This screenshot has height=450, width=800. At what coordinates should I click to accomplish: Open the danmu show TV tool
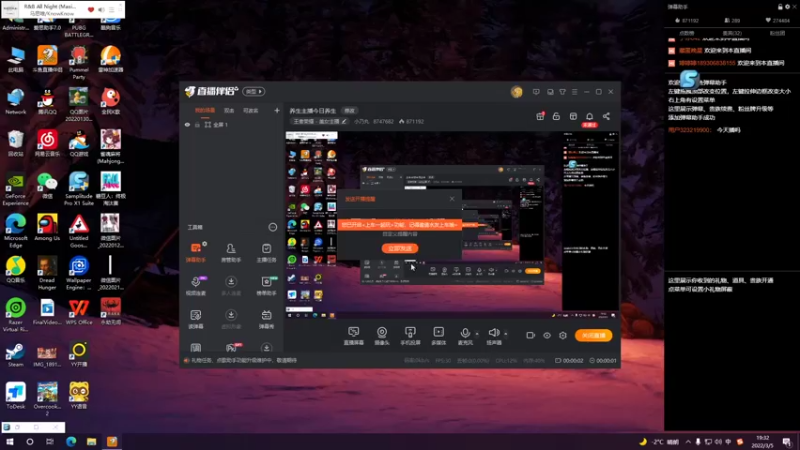266,319
